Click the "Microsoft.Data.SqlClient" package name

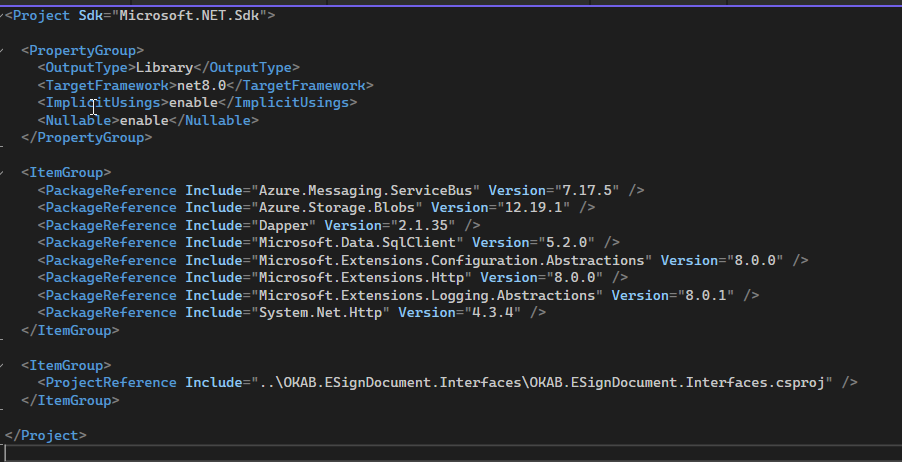coord(357,243)
